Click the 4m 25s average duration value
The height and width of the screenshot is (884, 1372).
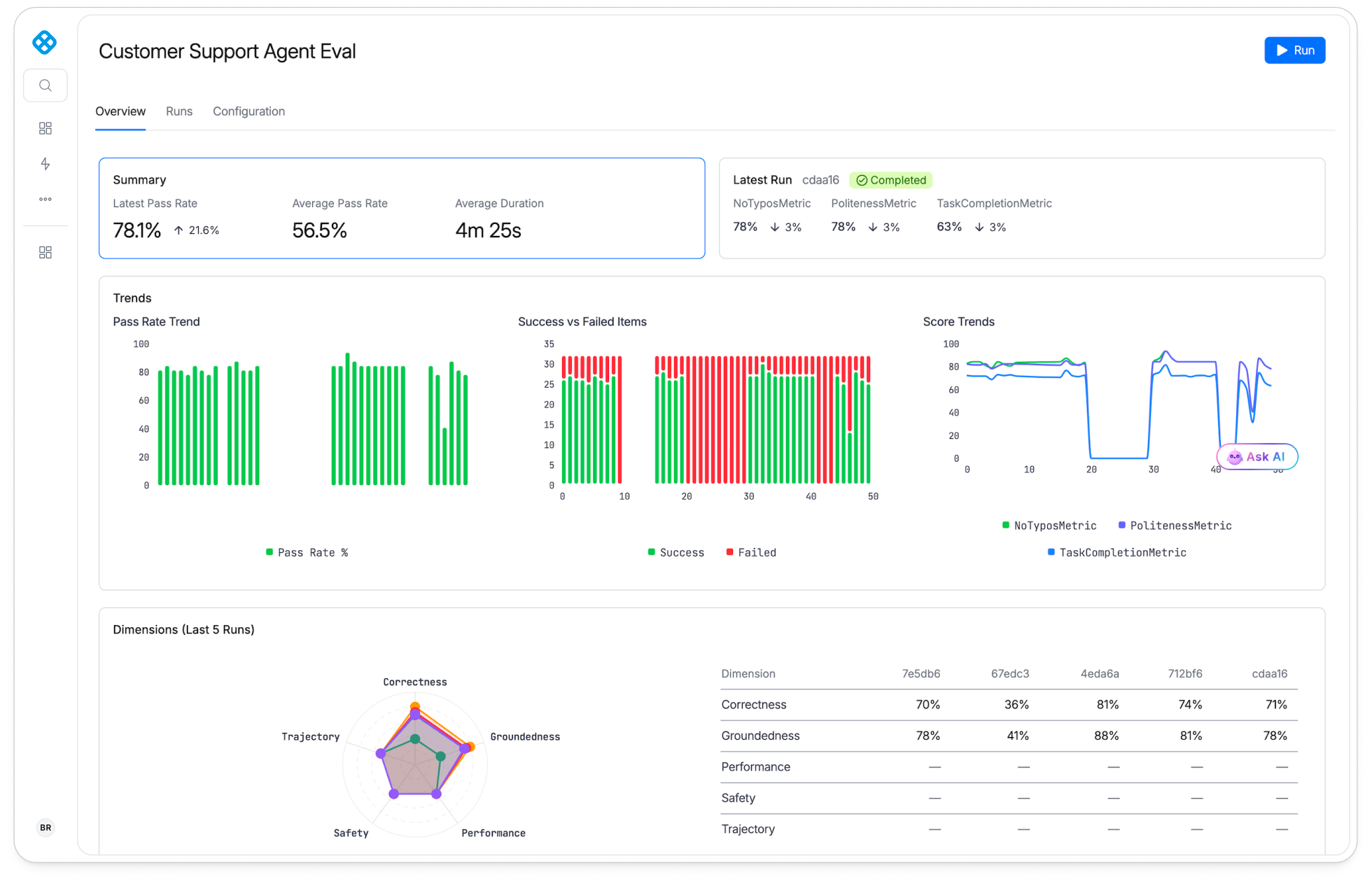click(x=489, y=230)
